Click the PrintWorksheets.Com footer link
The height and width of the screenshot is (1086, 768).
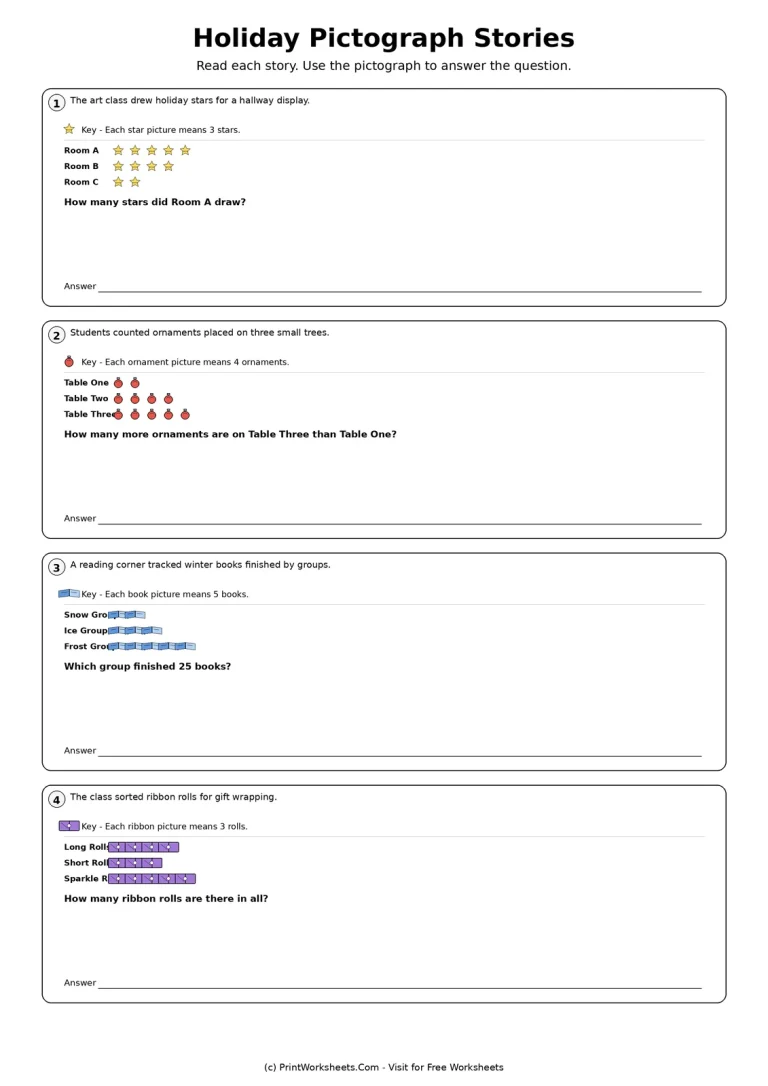pyautogui.click(x=384, y=1067)
